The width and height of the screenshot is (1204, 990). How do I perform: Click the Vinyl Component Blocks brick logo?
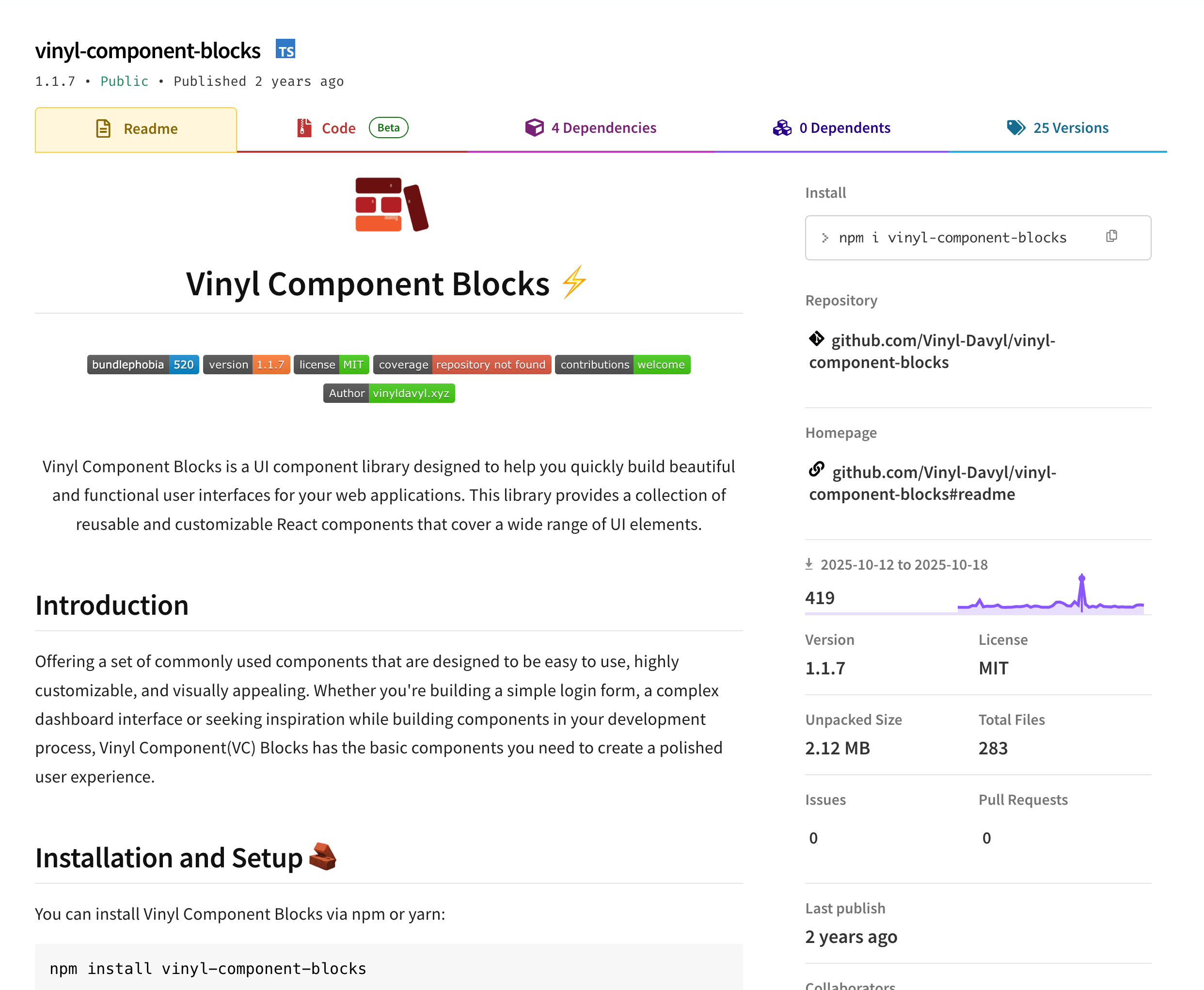click(x=391, y=204)
